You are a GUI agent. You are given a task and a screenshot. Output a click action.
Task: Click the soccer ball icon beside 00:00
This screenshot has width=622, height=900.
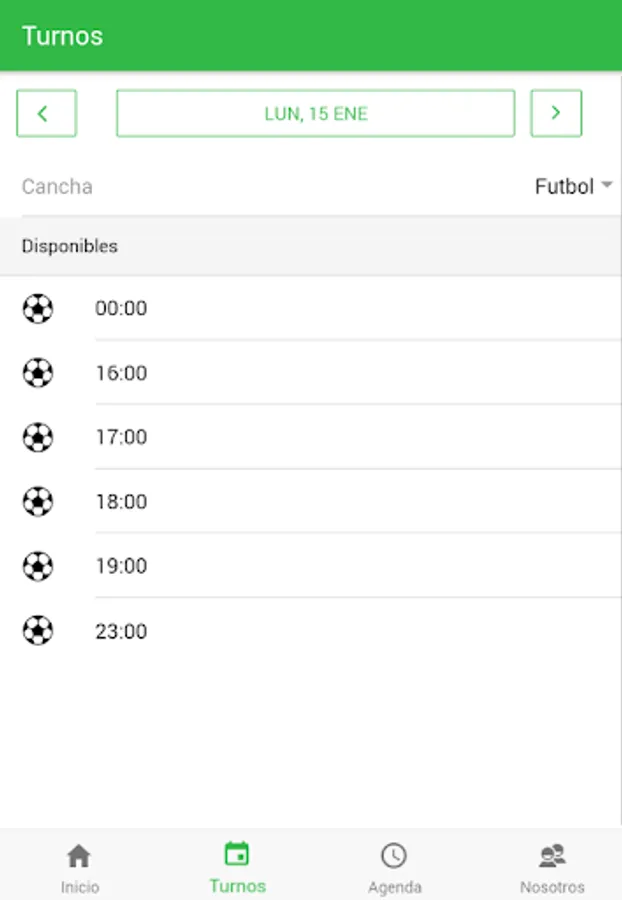pos(38,309)
